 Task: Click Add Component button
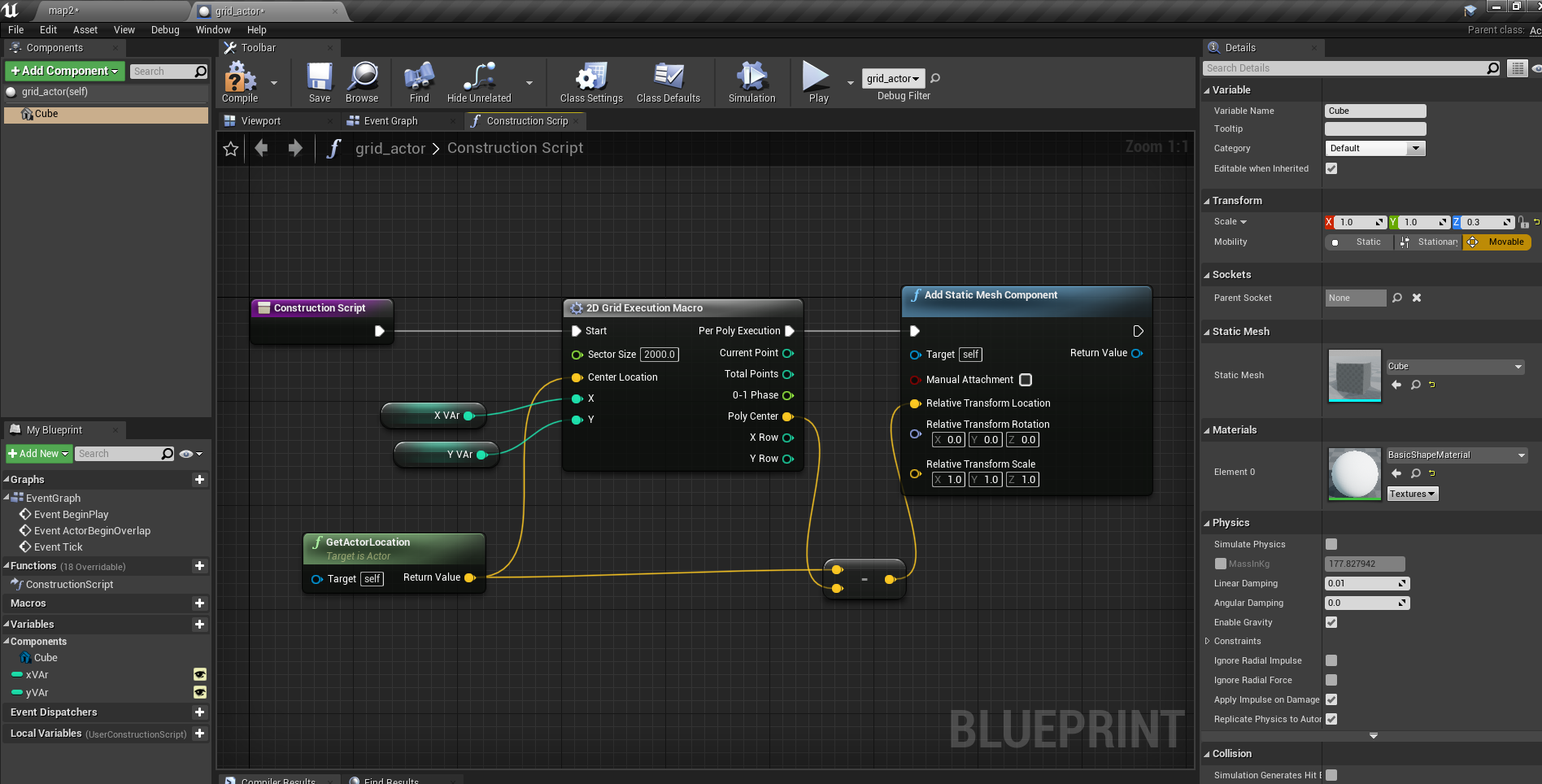pos(65,72)
